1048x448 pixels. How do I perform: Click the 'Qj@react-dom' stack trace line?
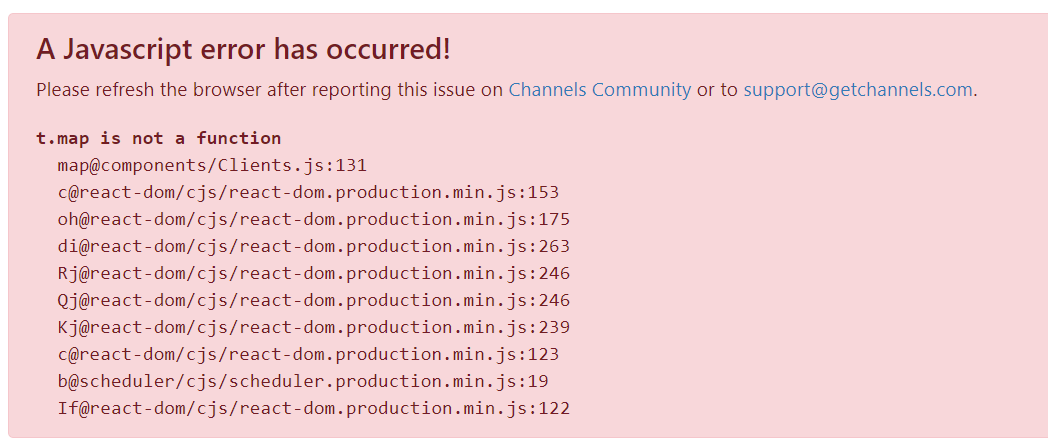coord(313,300)
